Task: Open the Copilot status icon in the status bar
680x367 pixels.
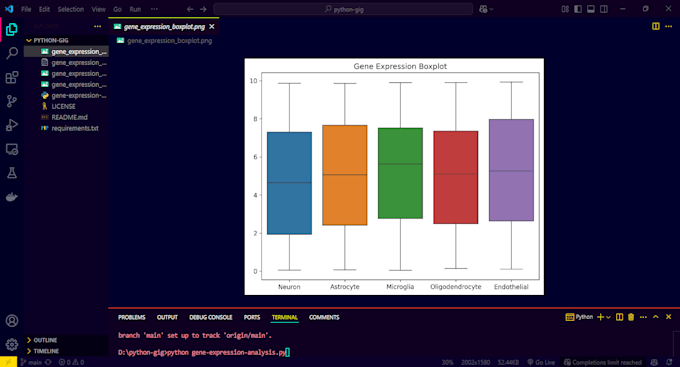Action: (x=654, y=362)
